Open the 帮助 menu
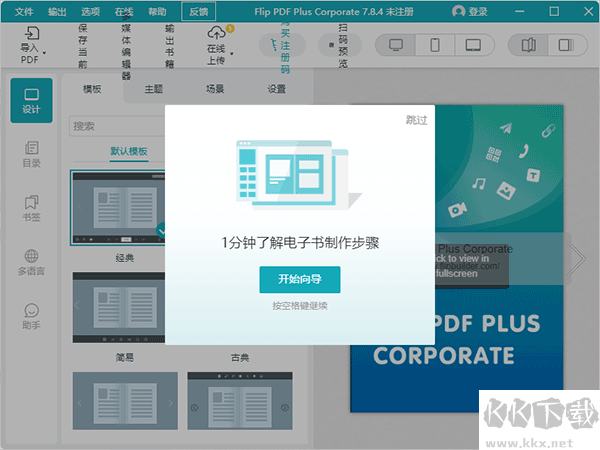This screenshot has height=450, width=600. click(157, 12)
